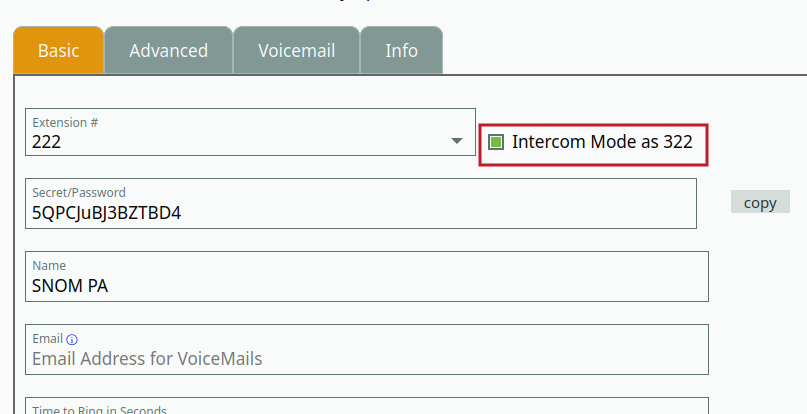
Task: Click the 'Secret/Password' field label
Action: (79, 192)
